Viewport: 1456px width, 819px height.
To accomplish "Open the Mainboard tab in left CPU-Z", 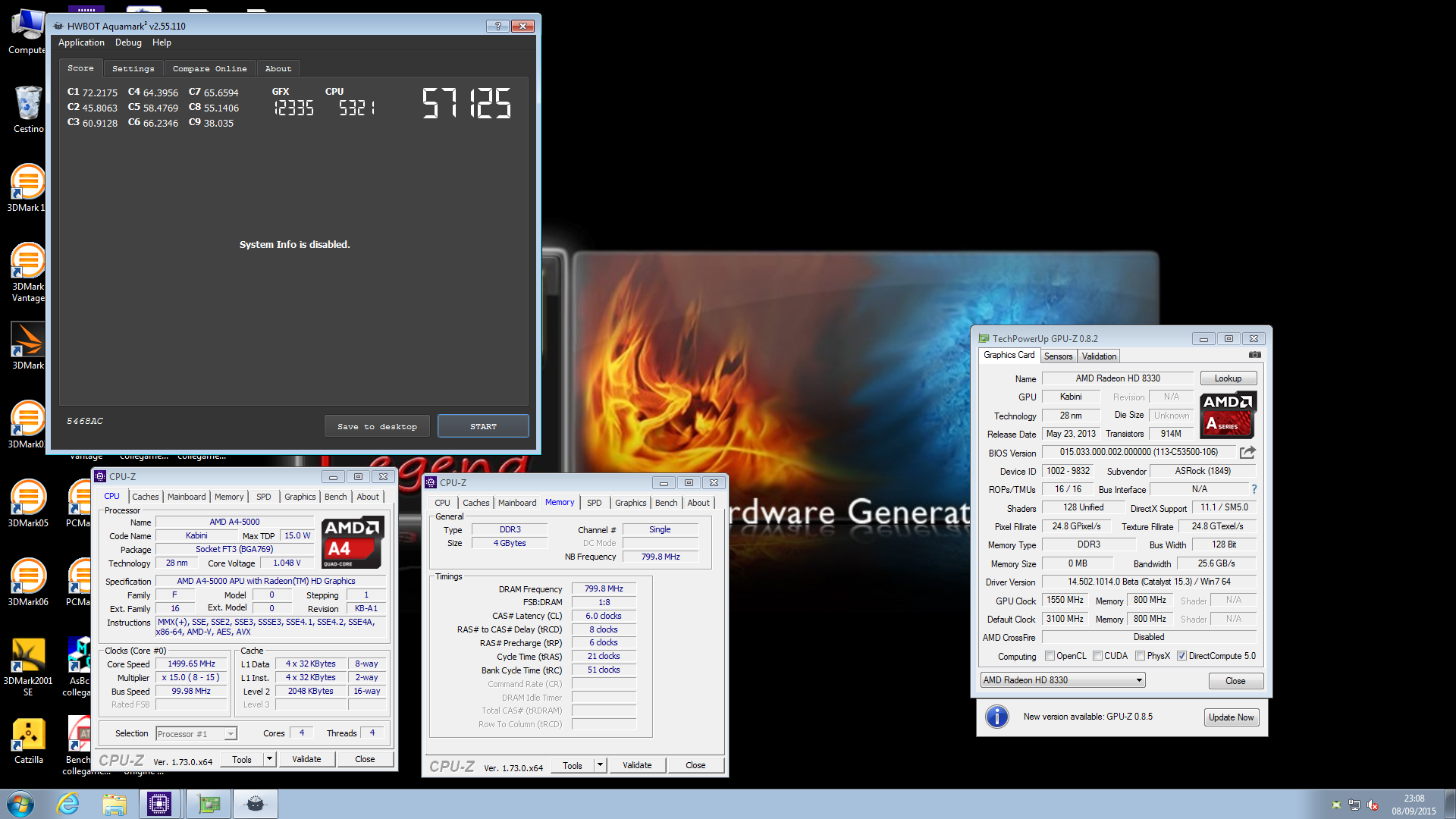I will [x=187, y=497].
